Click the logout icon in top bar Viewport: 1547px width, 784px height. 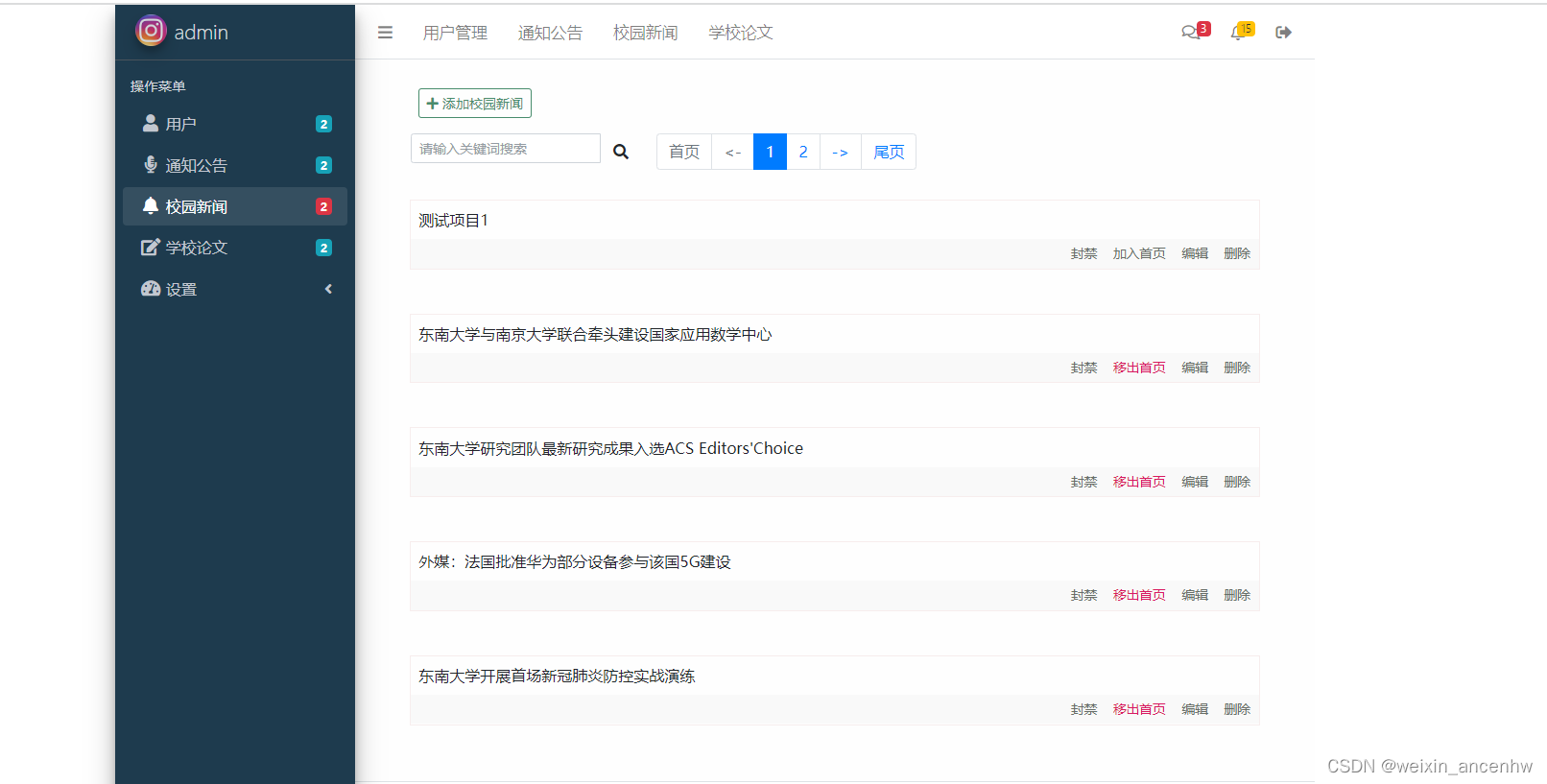click(x=1283, y=33)
